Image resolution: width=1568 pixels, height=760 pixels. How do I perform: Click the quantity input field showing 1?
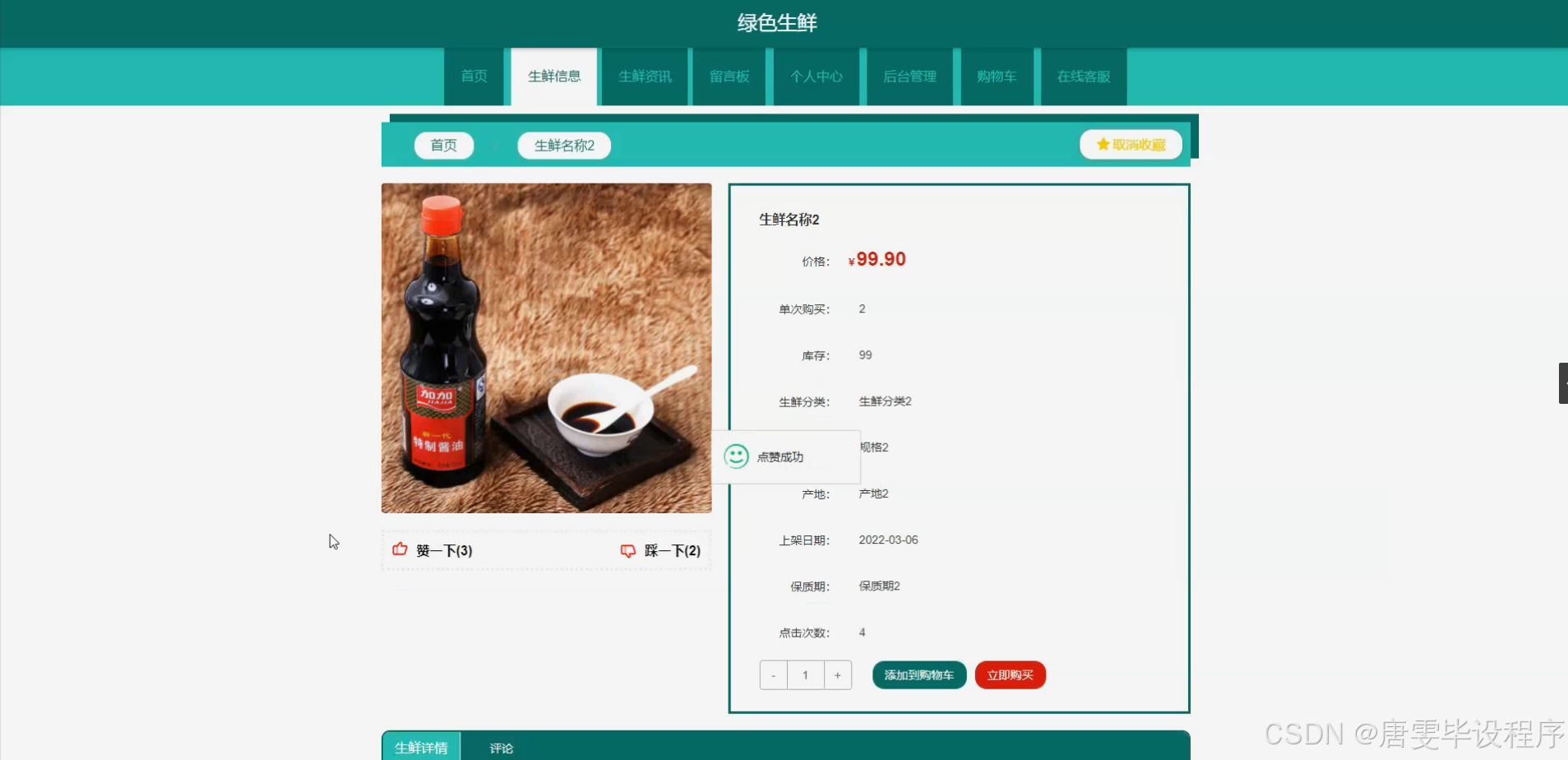pos(806,675)
